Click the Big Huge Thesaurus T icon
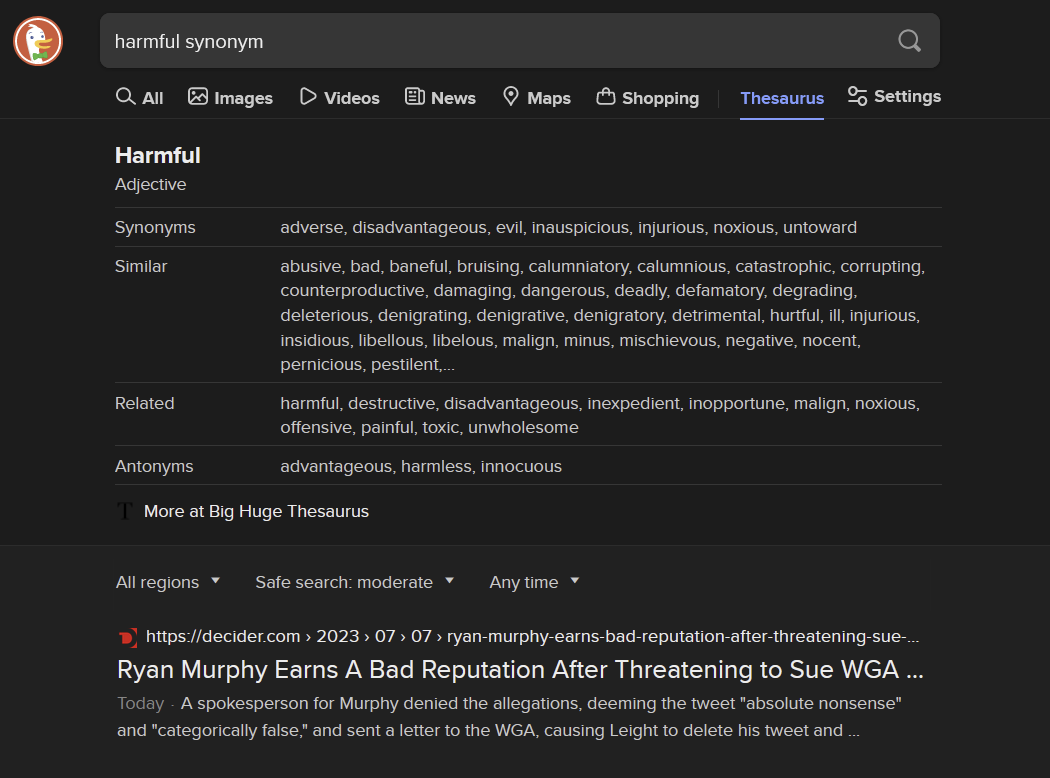This screenshot has width=1050, height=778. [x=125, y=511]
